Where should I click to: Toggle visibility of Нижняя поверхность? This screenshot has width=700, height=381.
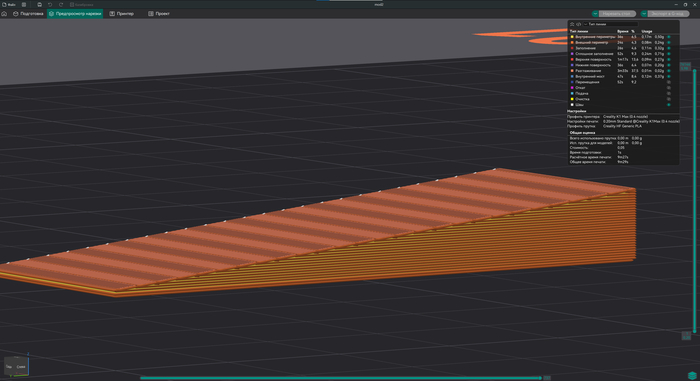coord(669,65)
